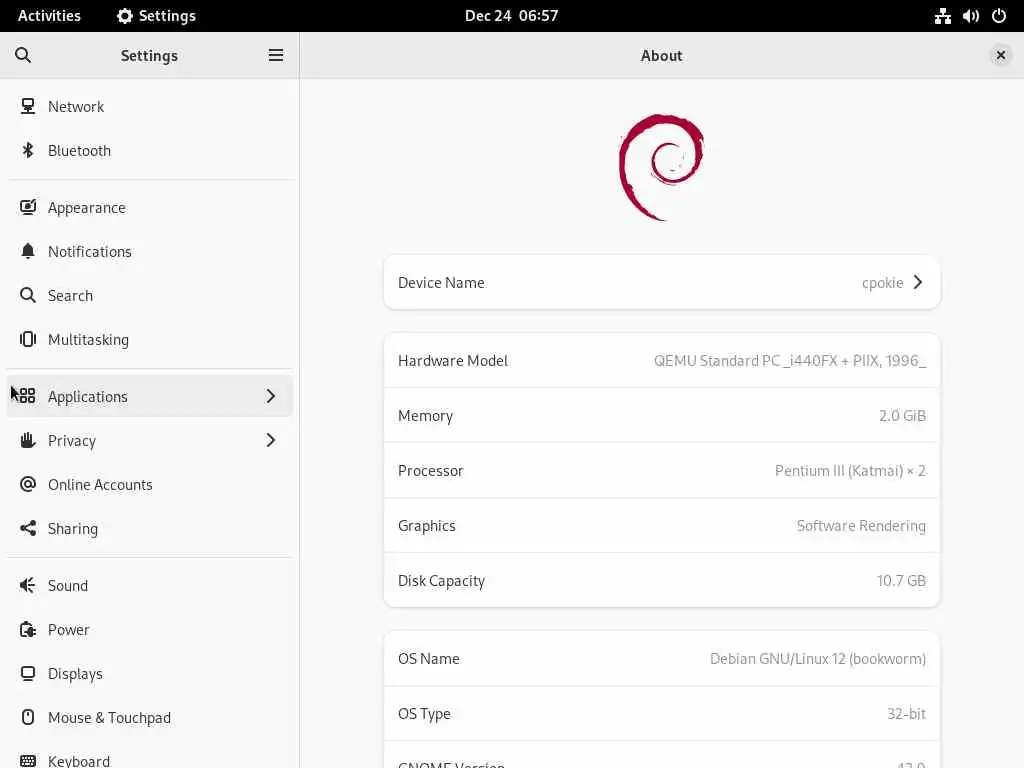Click the Memory value 2.0 GiB
This screenshot has height=768, width=1024.
tap(902, 415)
